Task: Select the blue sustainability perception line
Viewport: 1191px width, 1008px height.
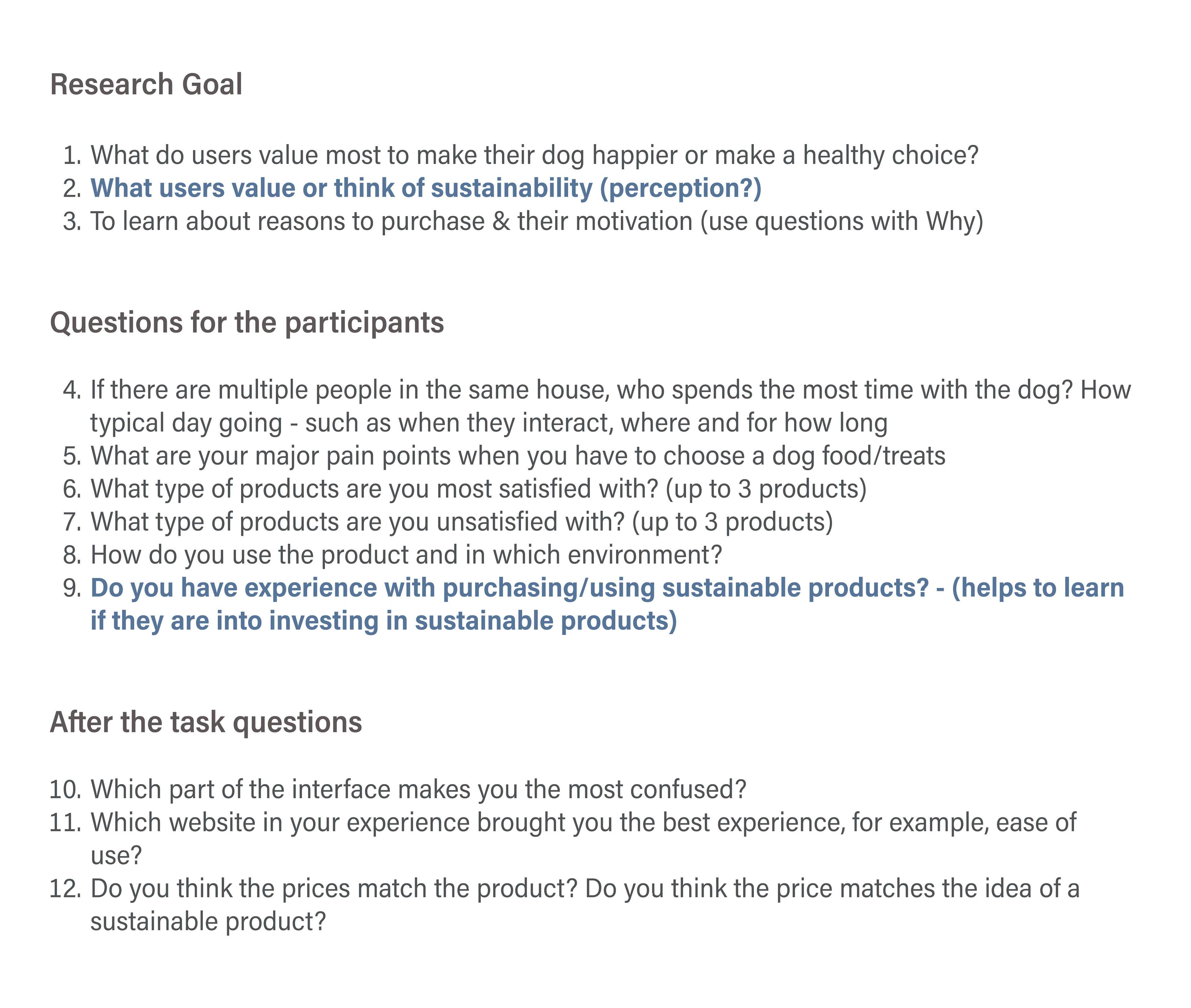Action: coord(426,189)
